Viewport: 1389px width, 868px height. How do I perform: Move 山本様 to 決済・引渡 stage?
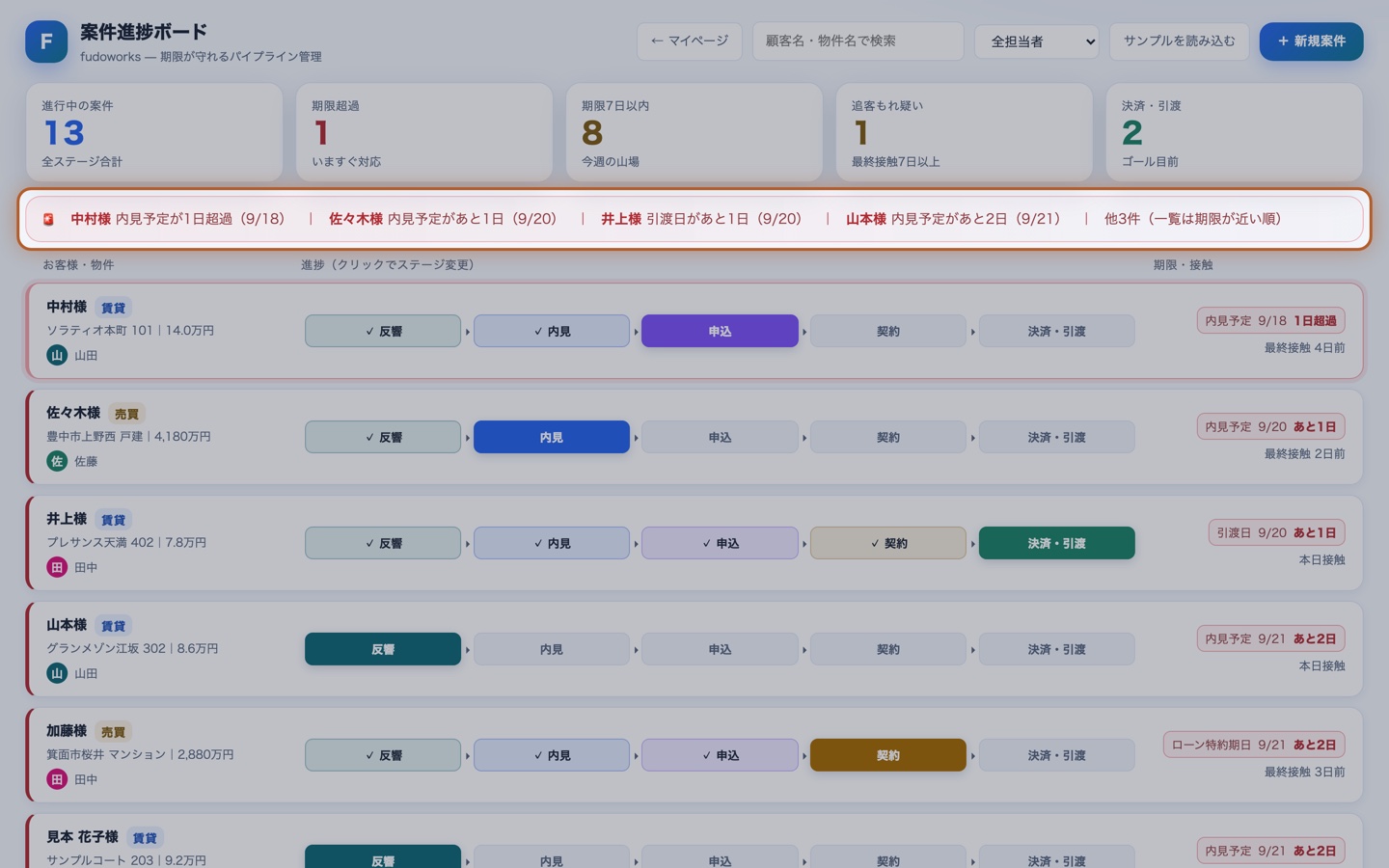coord(1056,649)
